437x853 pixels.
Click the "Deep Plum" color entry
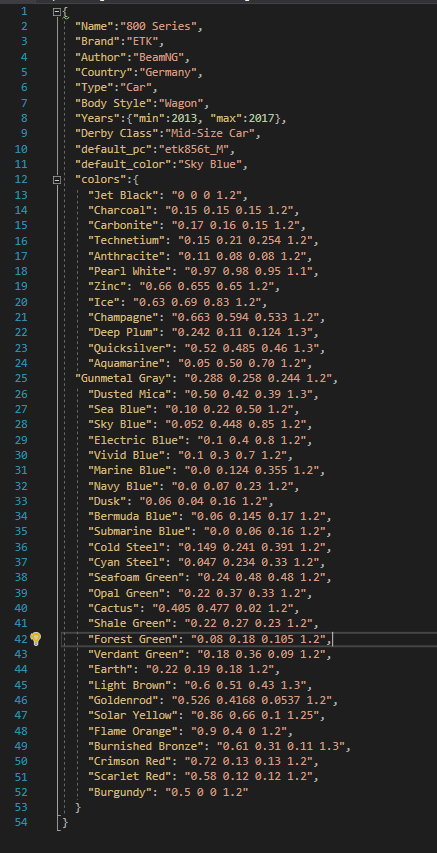coord(203,332)
